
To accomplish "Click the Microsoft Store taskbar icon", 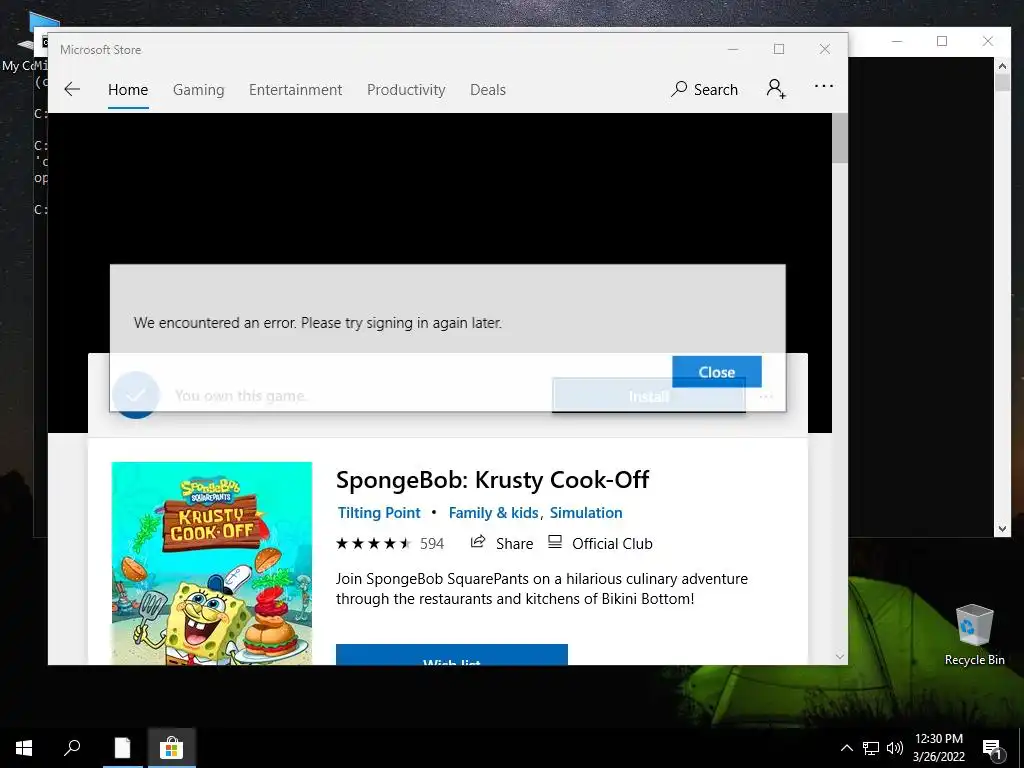I will pos(171,748).
